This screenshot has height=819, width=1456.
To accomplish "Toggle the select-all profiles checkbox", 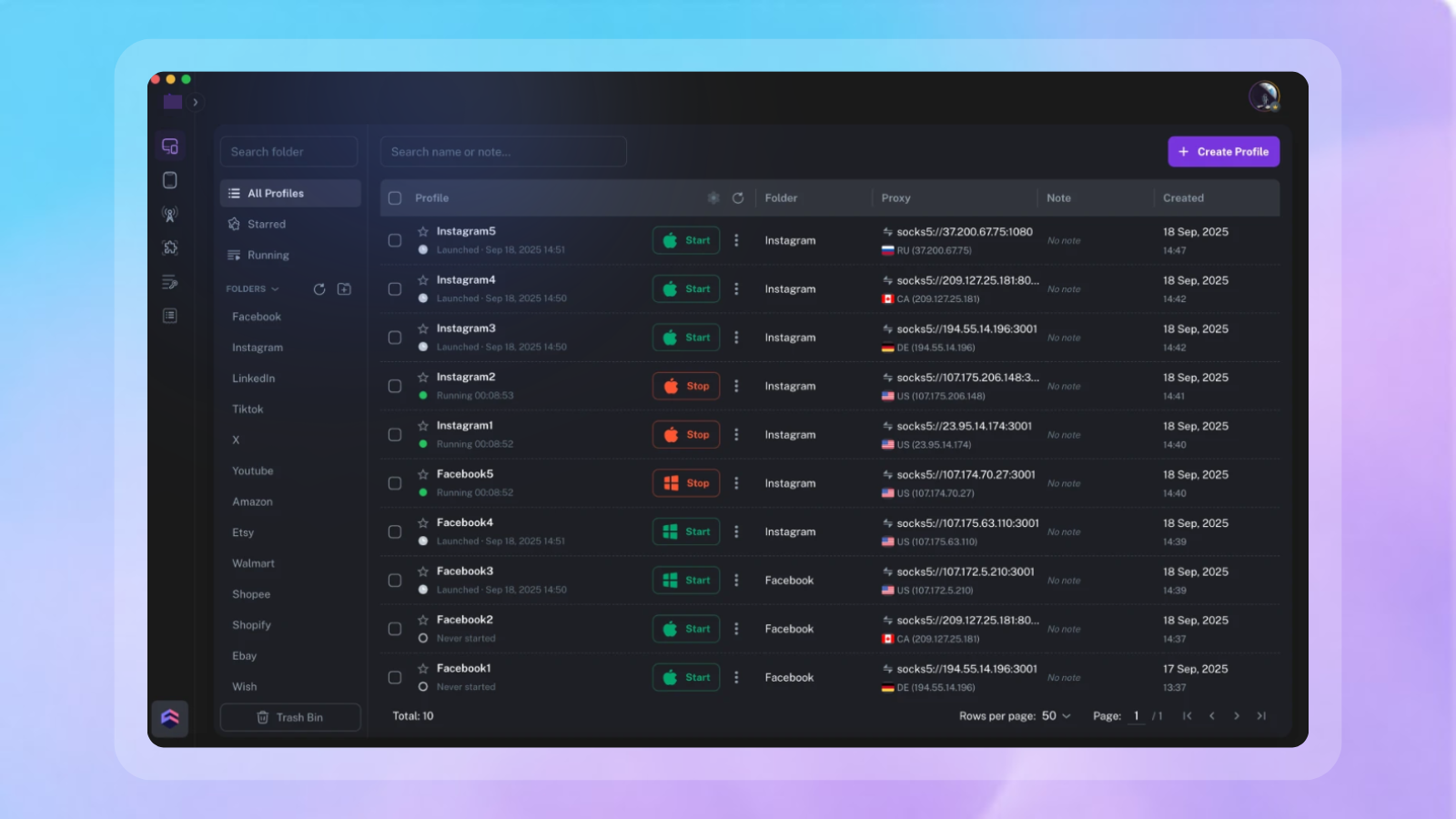I will (395, 198).
